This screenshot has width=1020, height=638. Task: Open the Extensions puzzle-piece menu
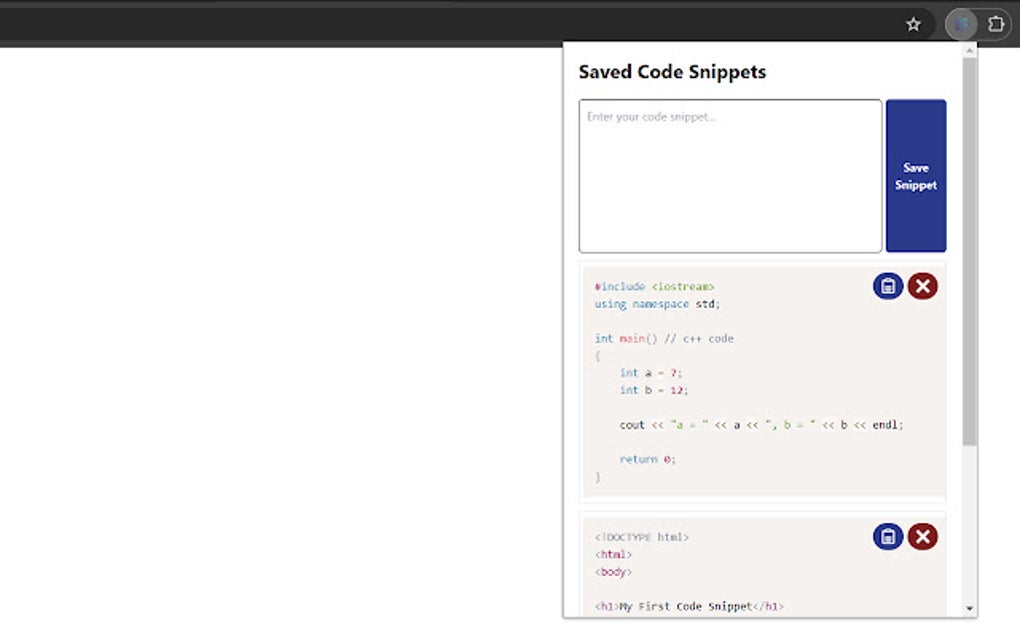click(x=996, y=25)
